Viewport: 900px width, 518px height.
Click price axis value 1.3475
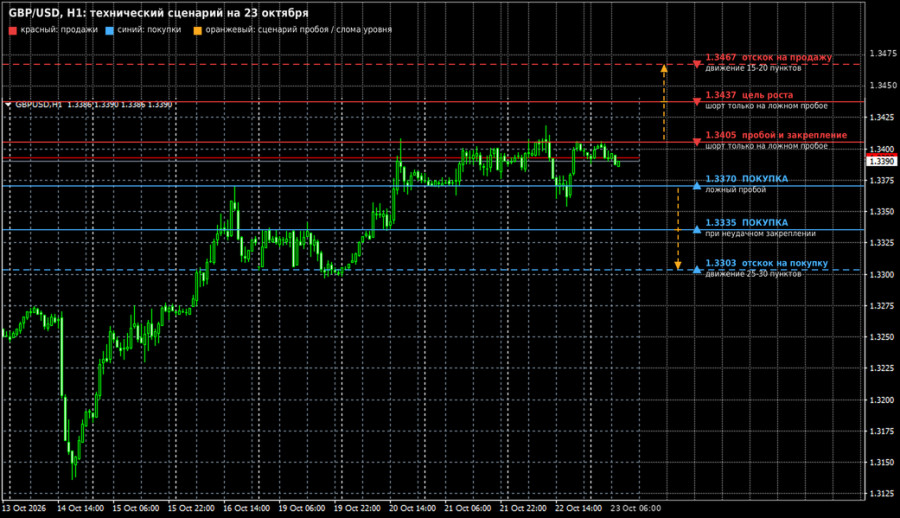(883, 53)
